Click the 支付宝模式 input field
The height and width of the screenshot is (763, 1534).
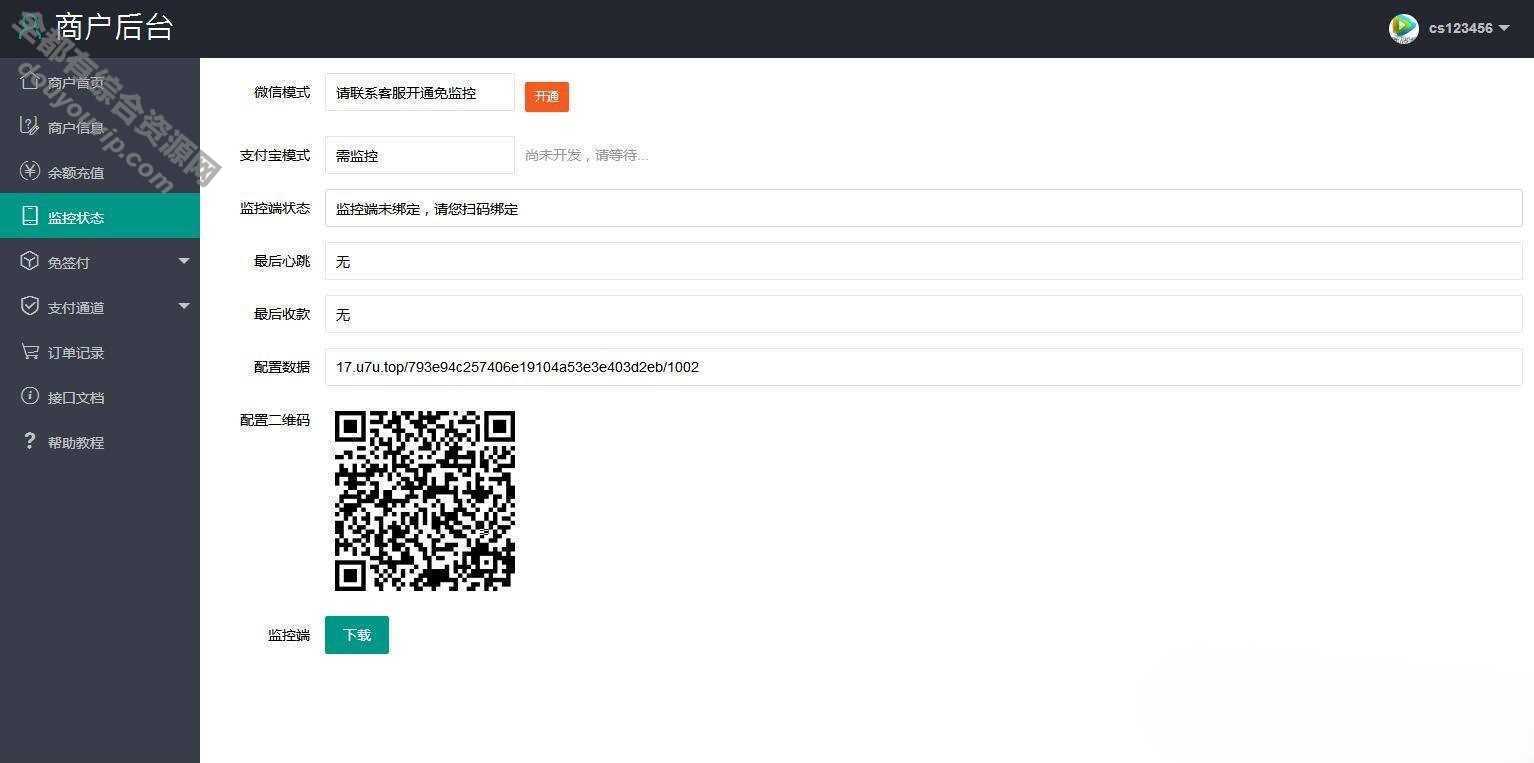coord(420,155)
